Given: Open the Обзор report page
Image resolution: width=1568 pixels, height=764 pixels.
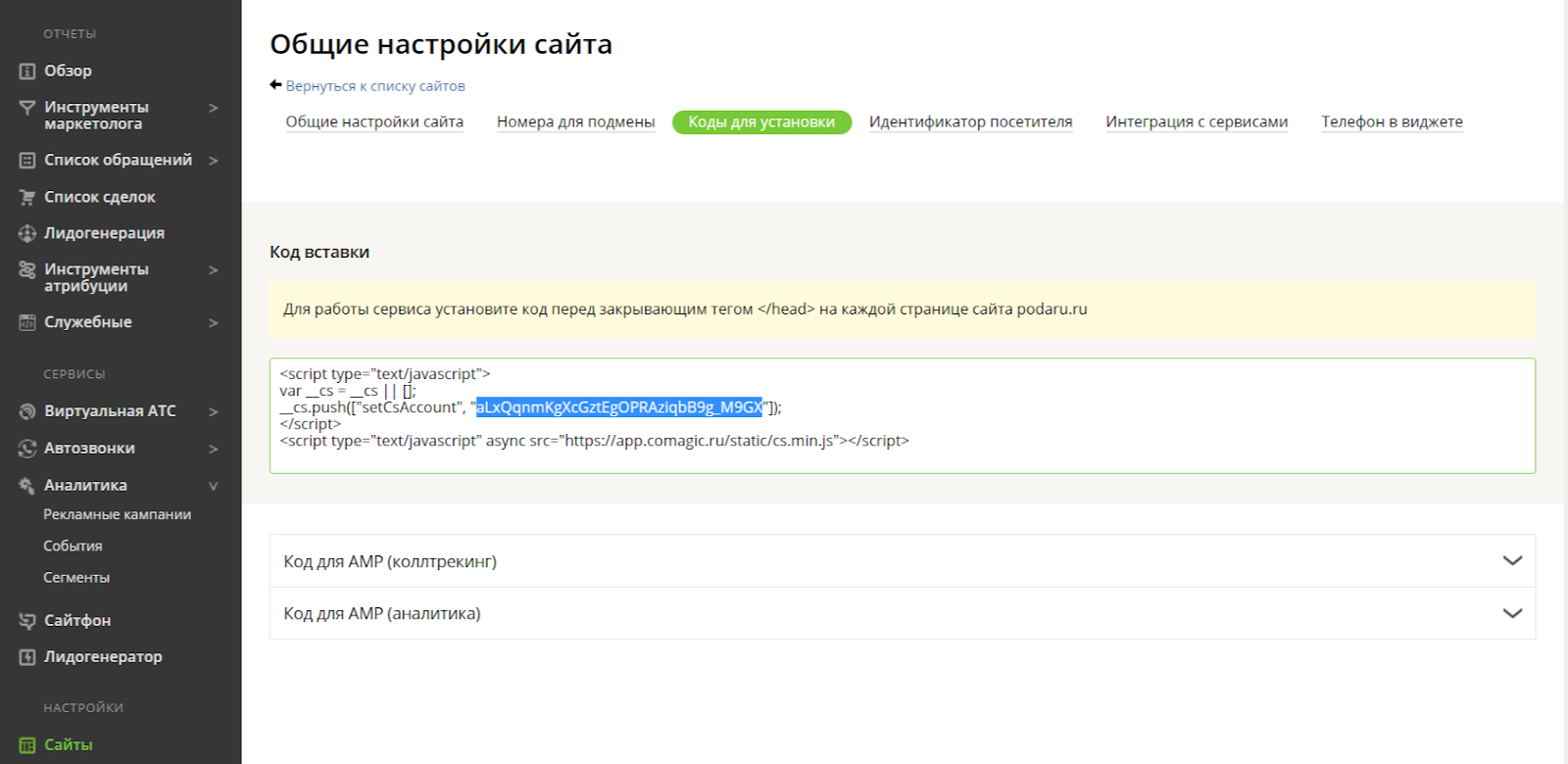Looking at the screenshot, I should (x=68, y=72).
